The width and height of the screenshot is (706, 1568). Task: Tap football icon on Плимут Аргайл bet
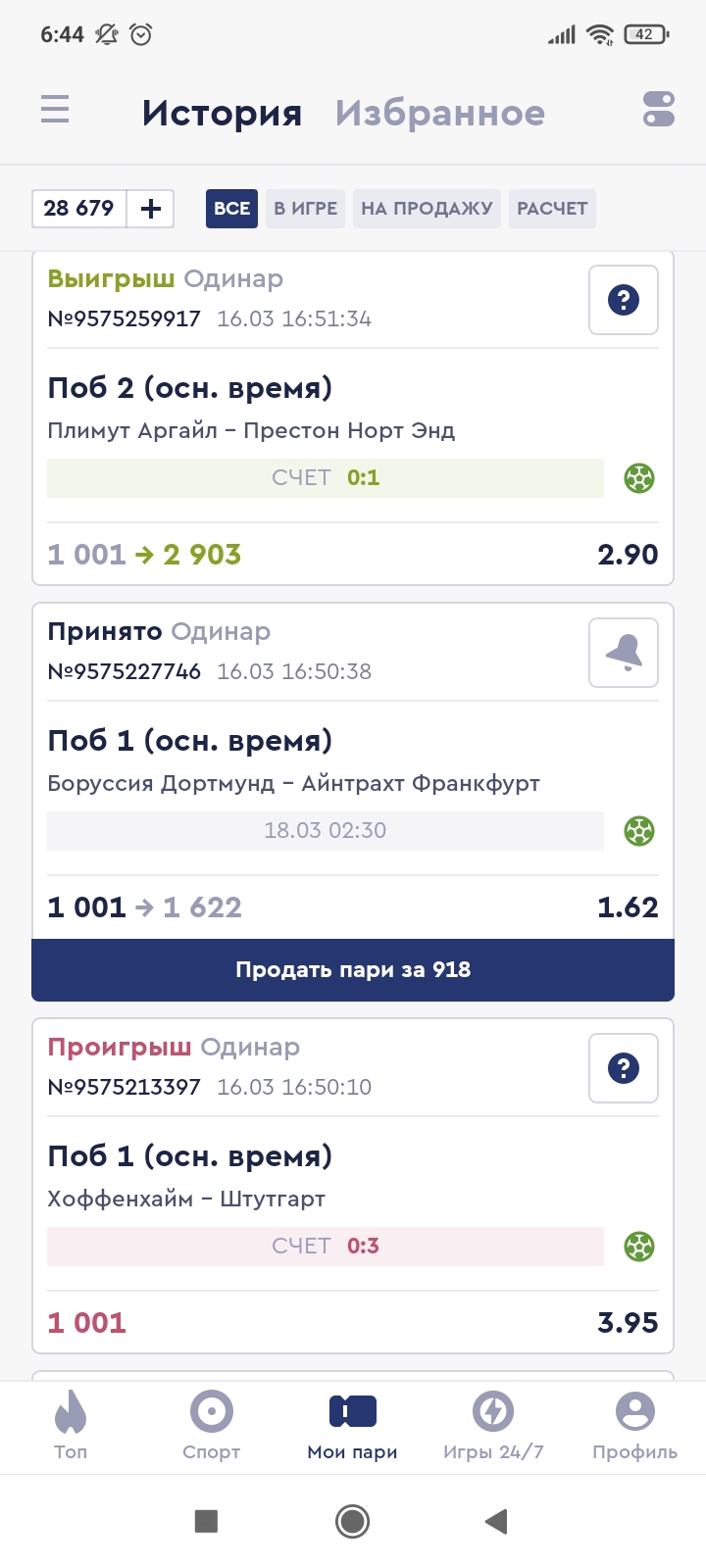click(639, 478)
